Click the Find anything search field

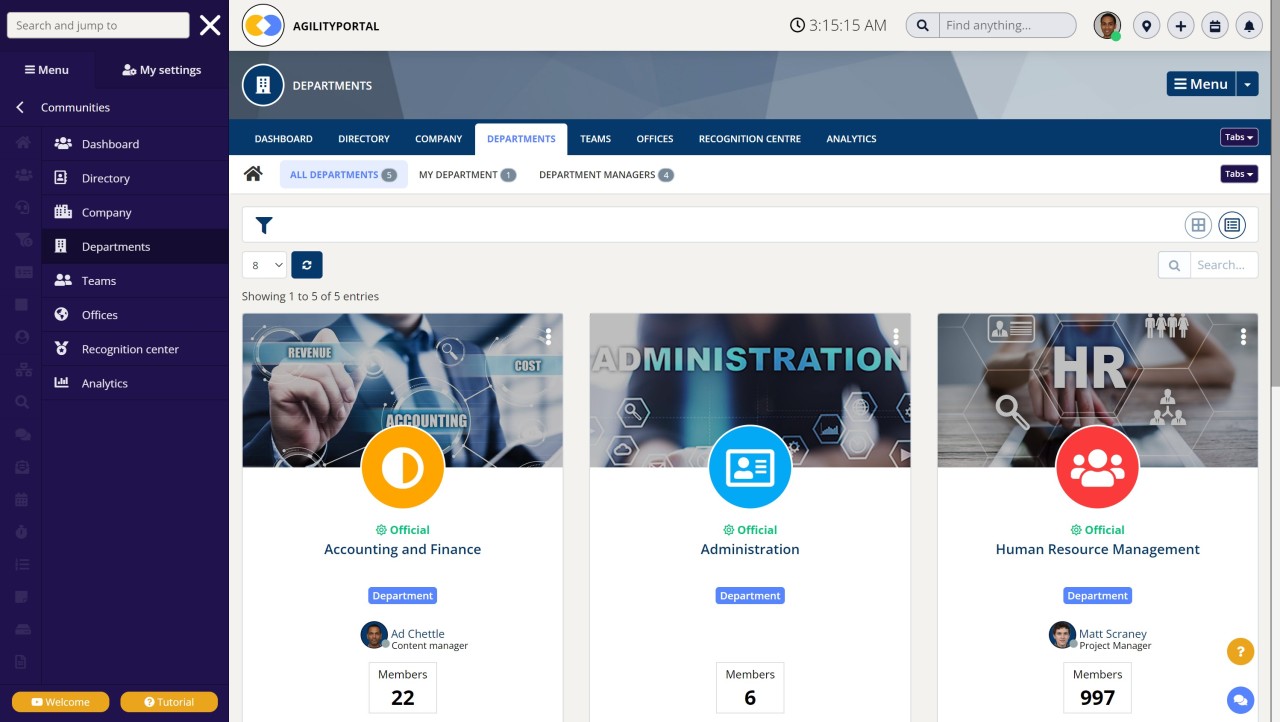coord(1005,25)
